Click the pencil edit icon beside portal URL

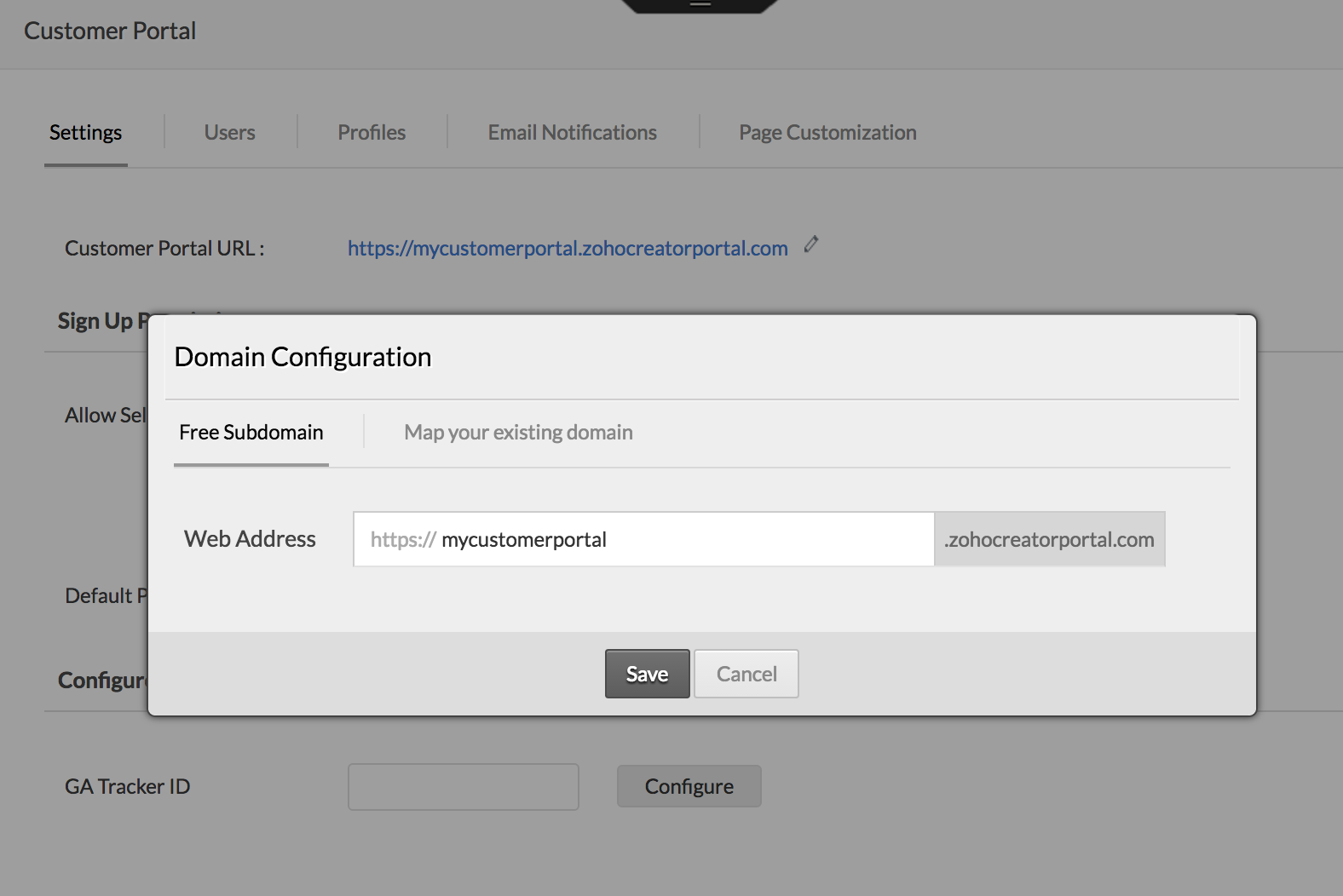[x=811, y=244]
